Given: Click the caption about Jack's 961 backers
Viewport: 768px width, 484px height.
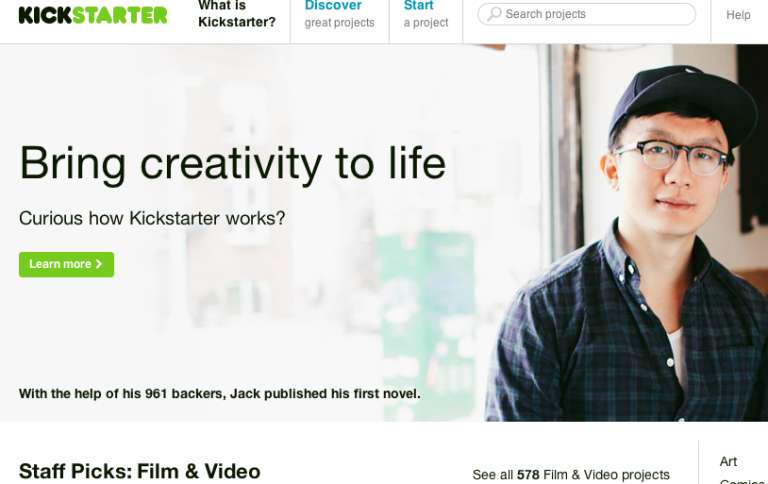Looking at the screenshot, I should click(219, 394).
